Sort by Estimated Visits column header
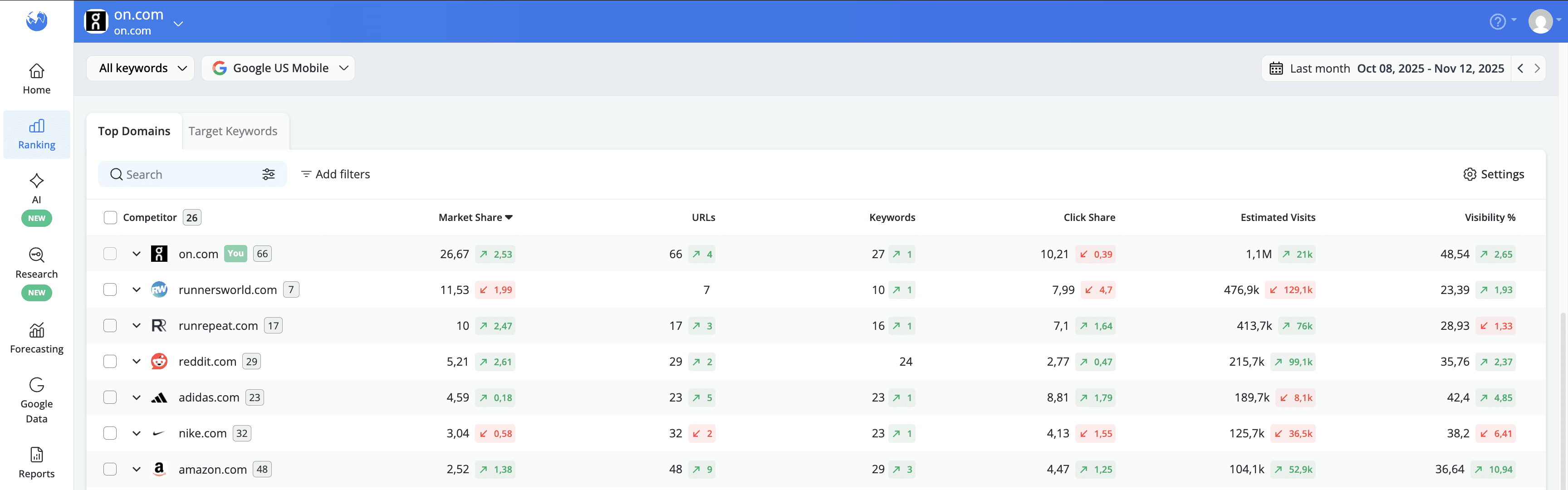This screenshot has width=1568, height=490. (x=1278, y=217)
